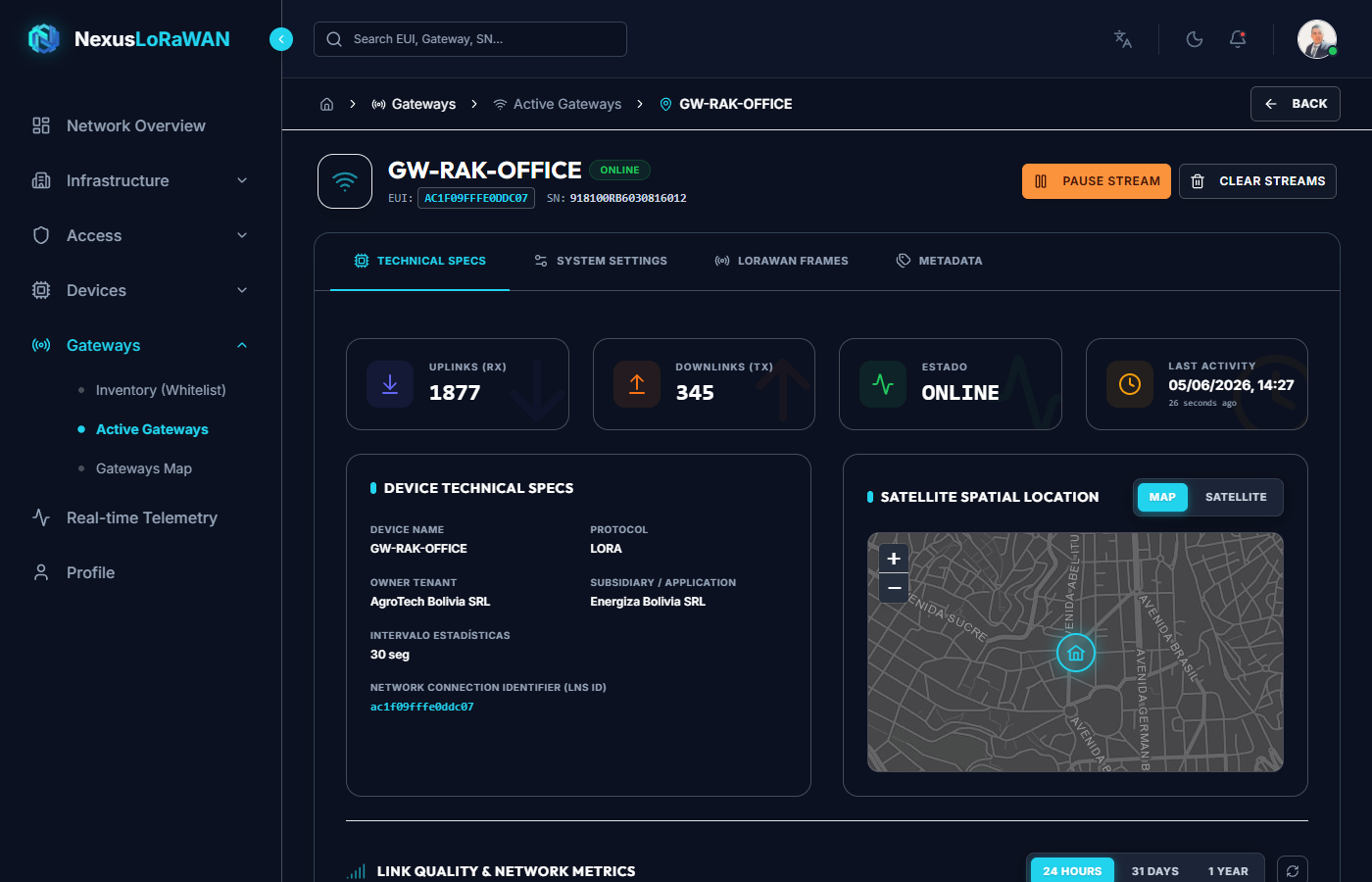Click the Devices chip icon
This screenshot has width=1372, height=882.
coord(41,290)
